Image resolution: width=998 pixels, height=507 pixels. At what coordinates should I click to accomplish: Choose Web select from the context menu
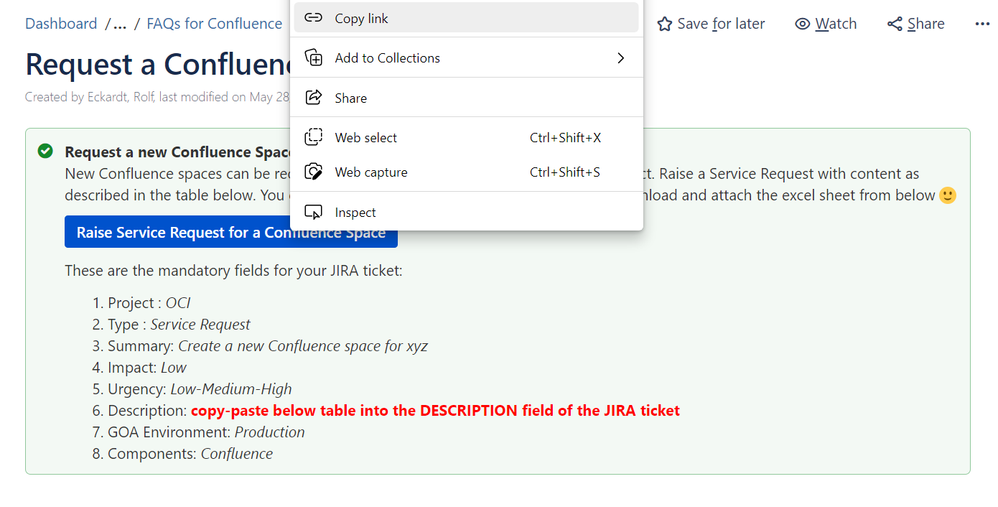tap(466, 137)
